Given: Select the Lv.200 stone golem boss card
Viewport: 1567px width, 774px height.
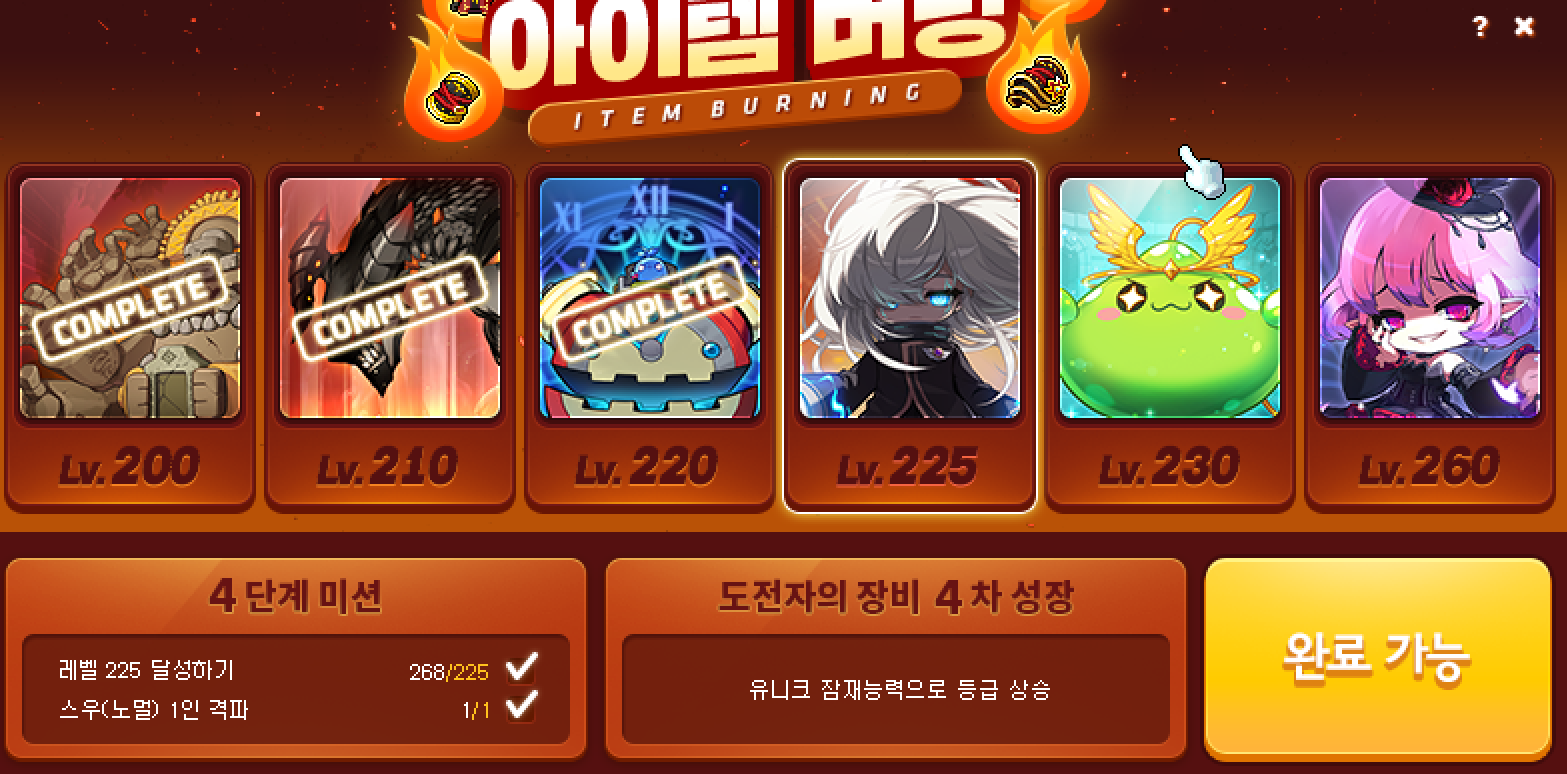Looking at the screenshot, I should click(130, 298).
